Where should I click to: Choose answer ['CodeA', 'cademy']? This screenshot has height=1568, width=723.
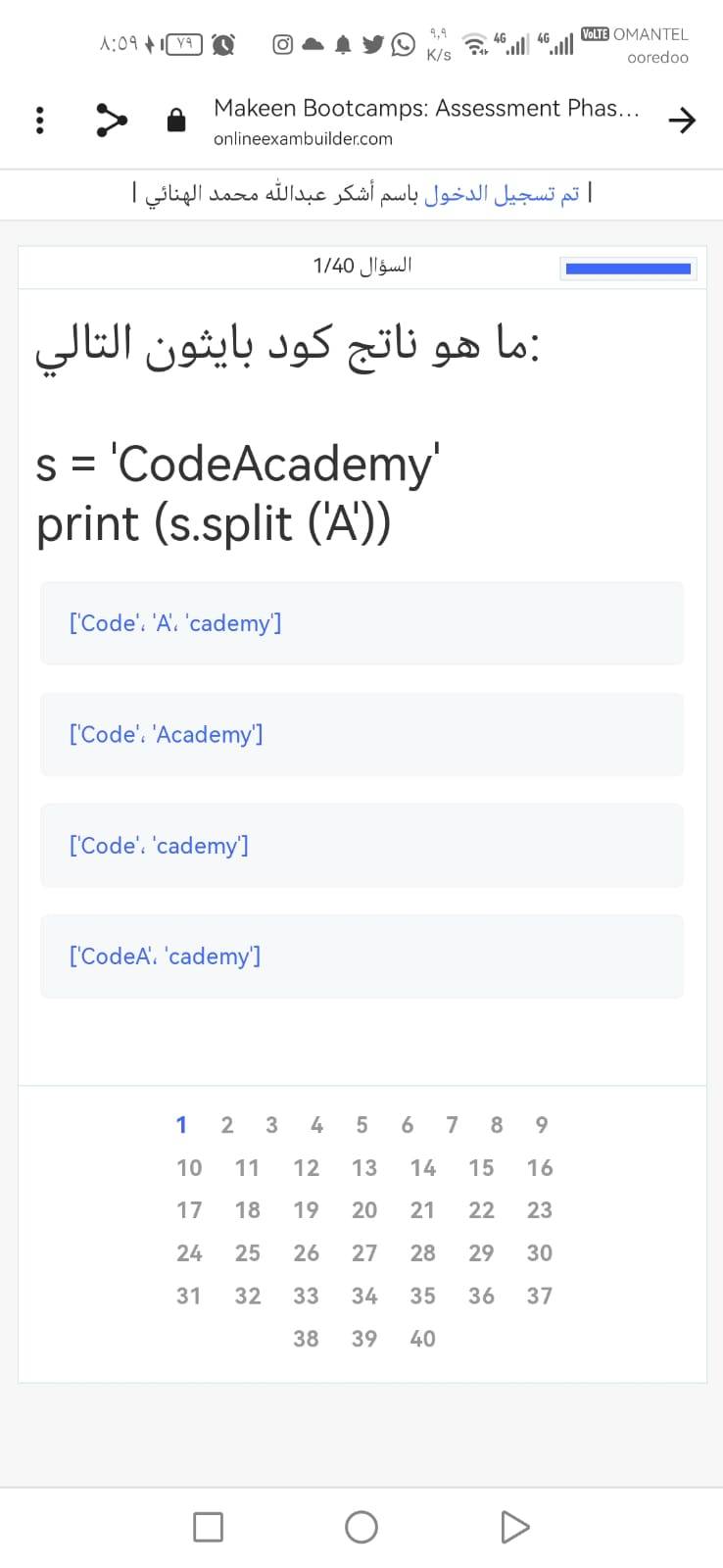[x=361, y=955]
